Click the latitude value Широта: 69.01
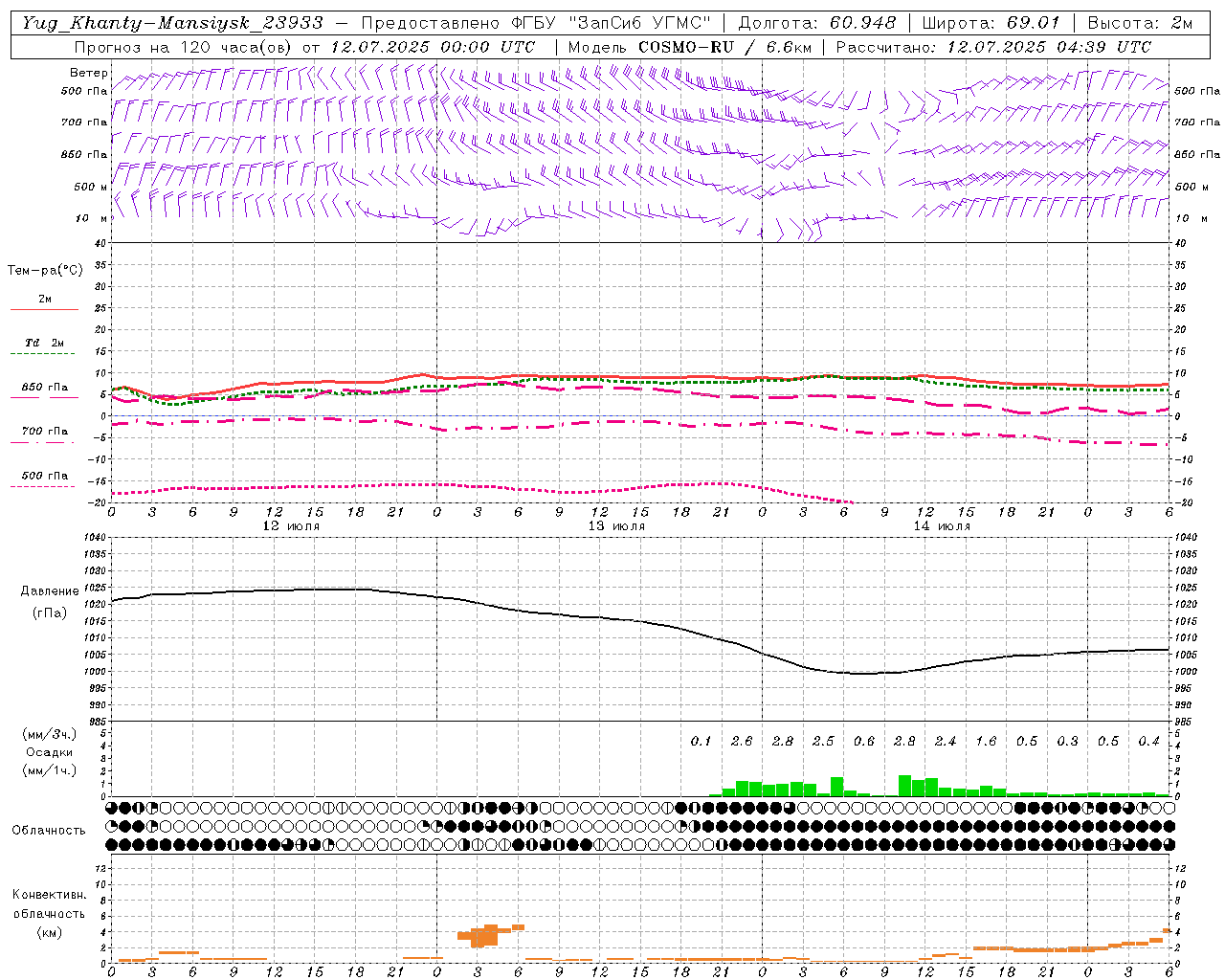This screenshot has height=980, width=1225. (991, 23)
